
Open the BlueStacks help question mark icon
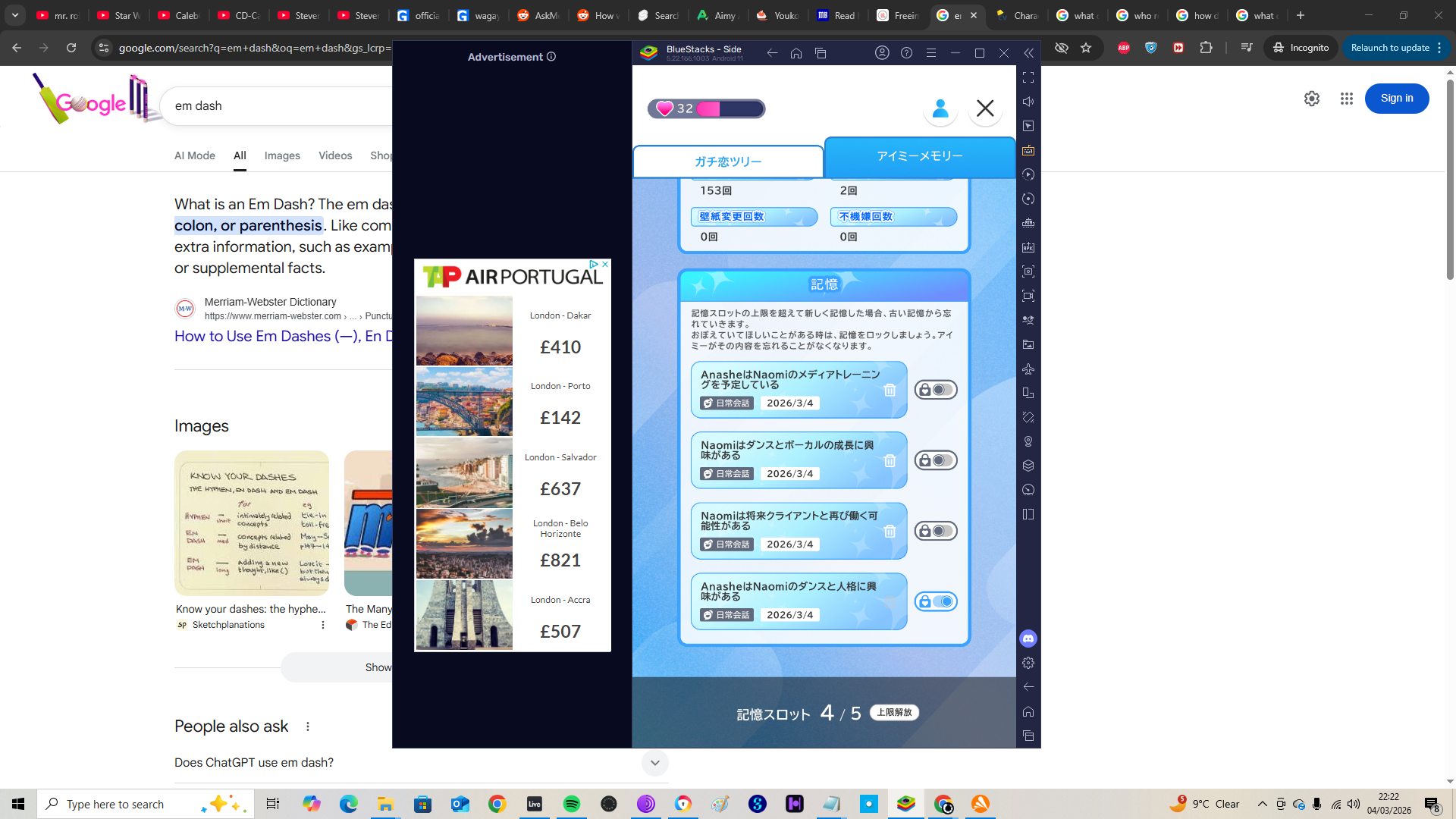[906, 53]
